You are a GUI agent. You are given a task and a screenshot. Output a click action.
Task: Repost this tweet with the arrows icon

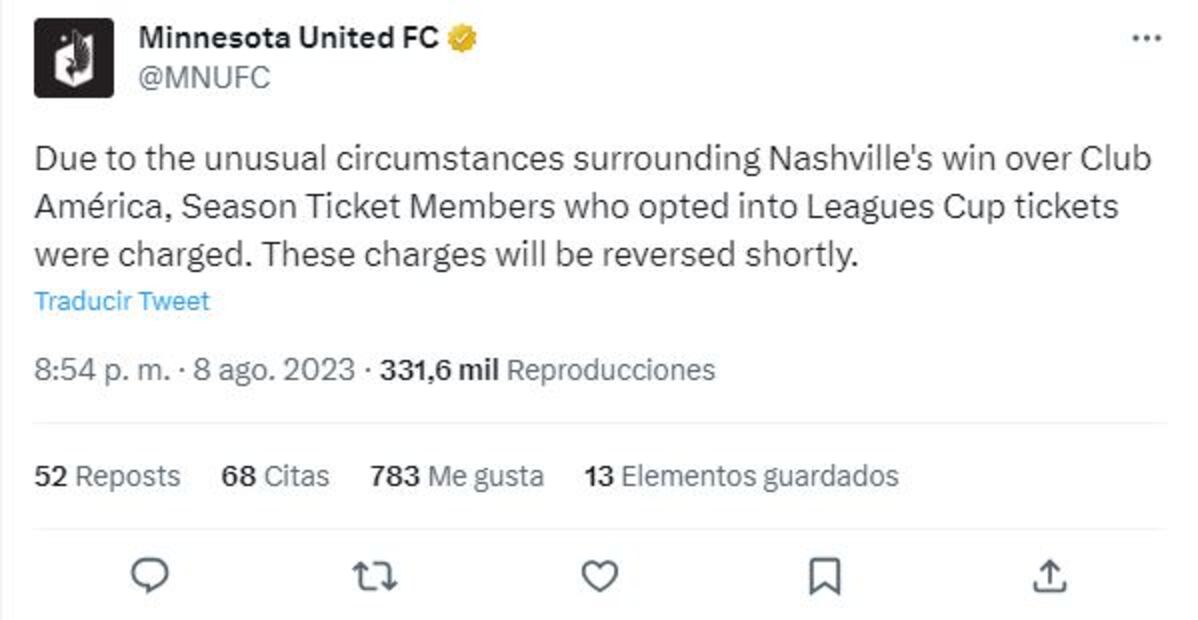tap(375, 576)
